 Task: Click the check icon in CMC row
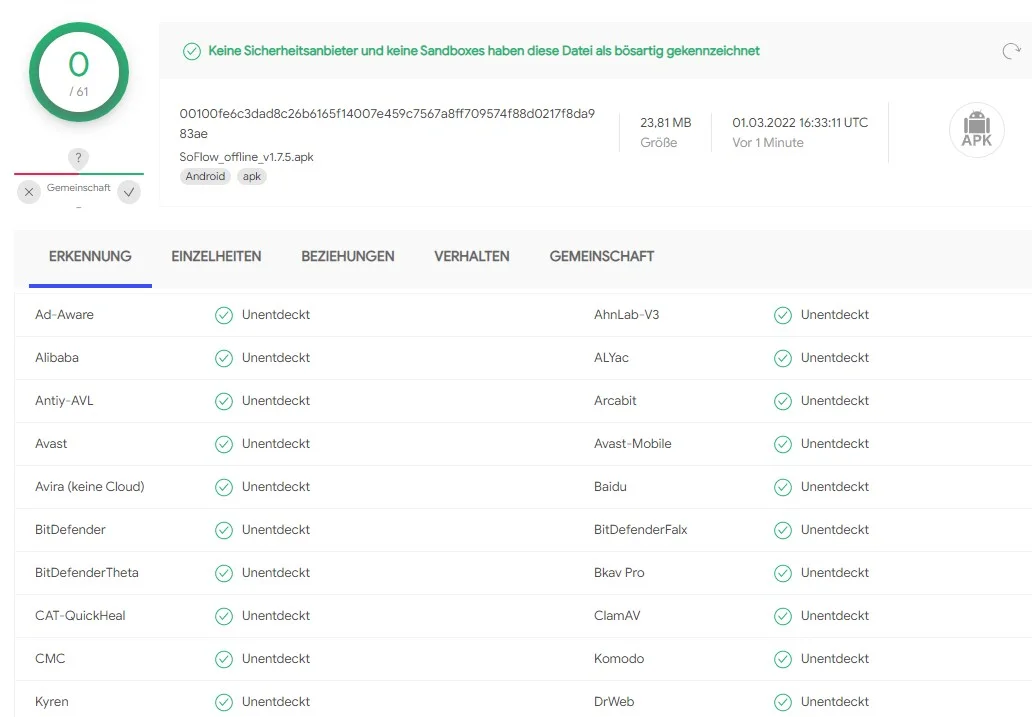224,659
